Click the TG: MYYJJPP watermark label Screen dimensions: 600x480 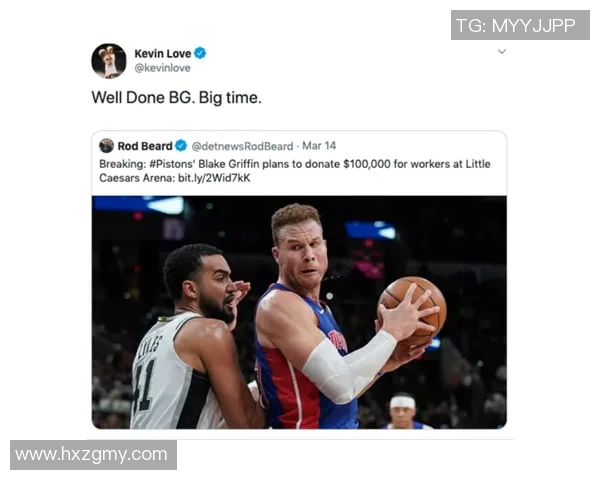(520, 25)
